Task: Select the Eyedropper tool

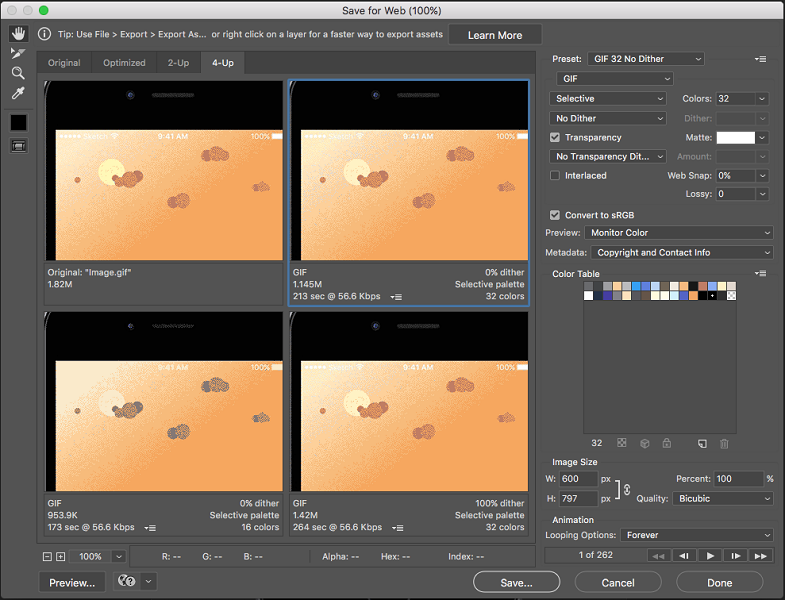Action: point(18,93)
